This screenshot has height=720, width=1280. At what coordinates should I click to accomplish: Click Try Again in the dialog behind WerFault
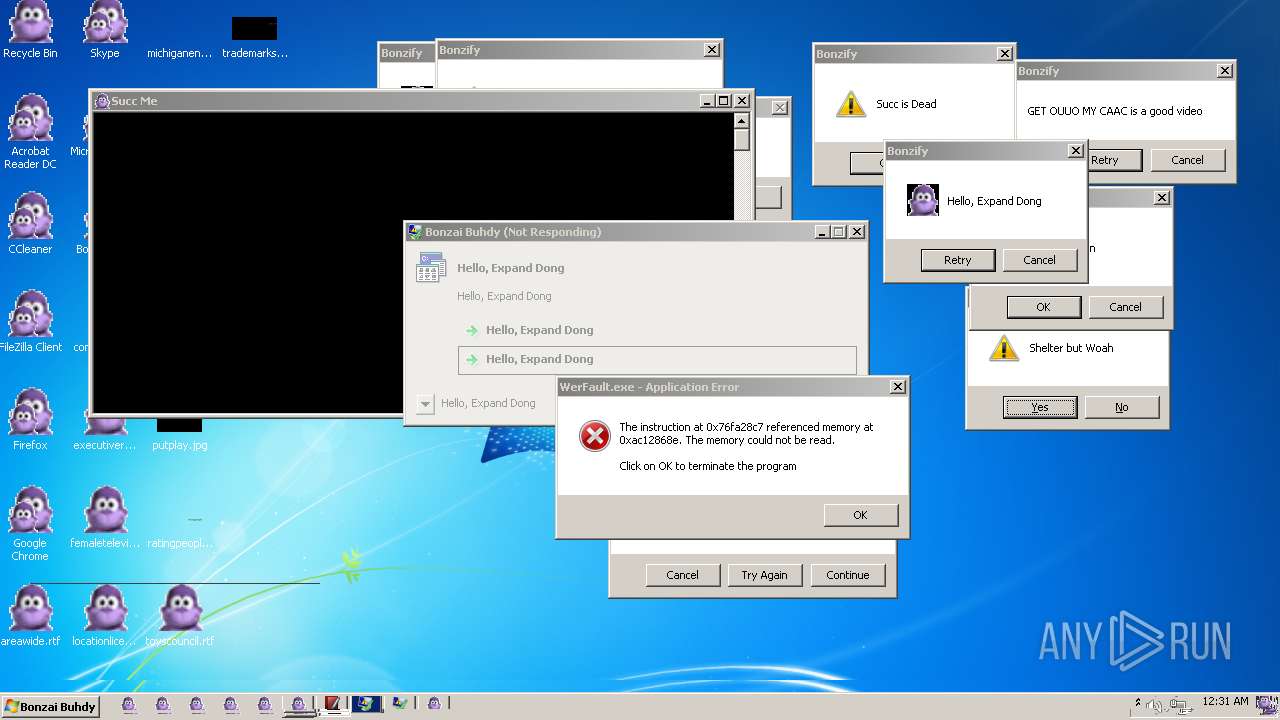[764, 575]
